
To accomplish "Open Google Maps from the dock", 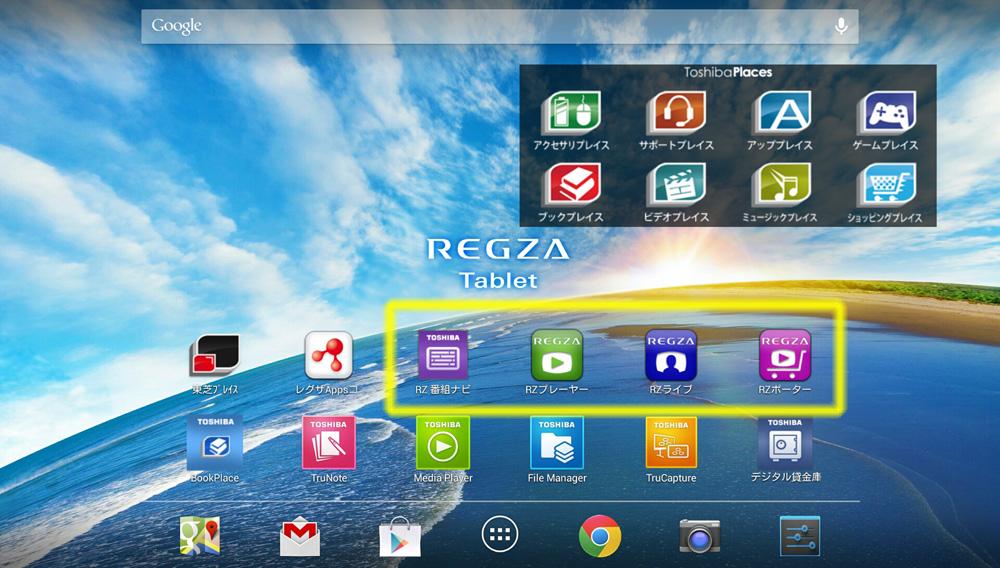I will (x=200, y=535).
